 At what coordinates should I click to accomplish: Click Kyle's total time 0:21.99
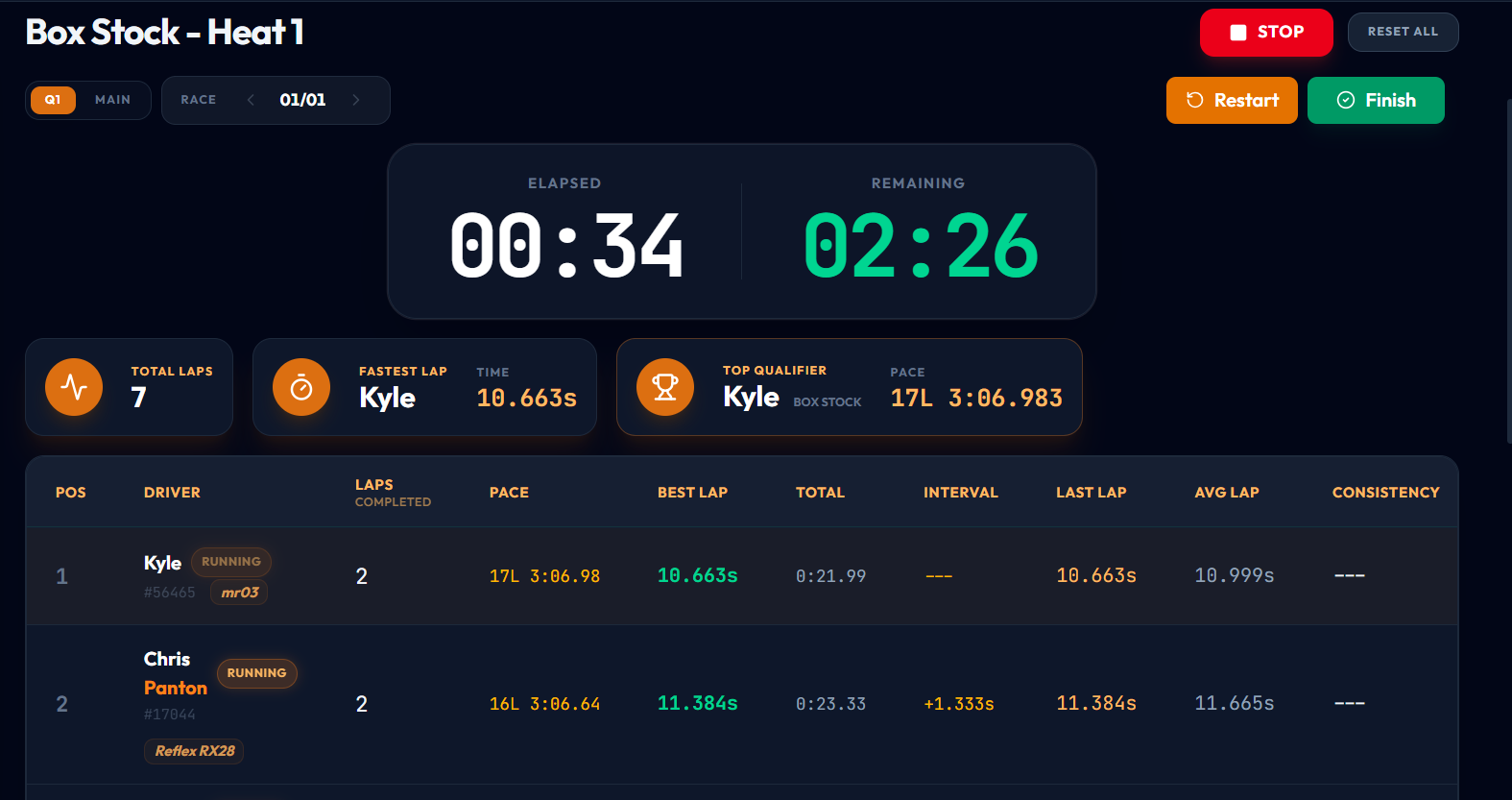pos(830,576)
